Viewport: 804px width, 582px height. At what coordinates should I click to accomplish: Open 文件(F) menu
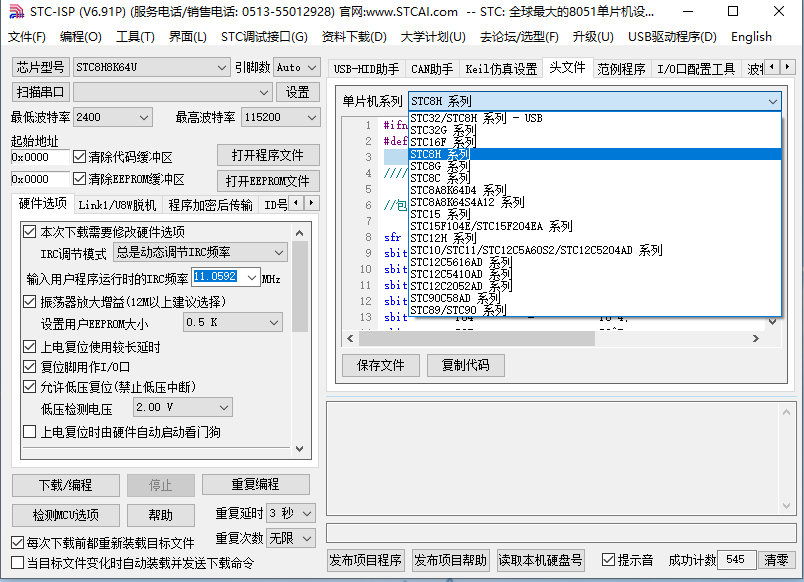(27, 37)
